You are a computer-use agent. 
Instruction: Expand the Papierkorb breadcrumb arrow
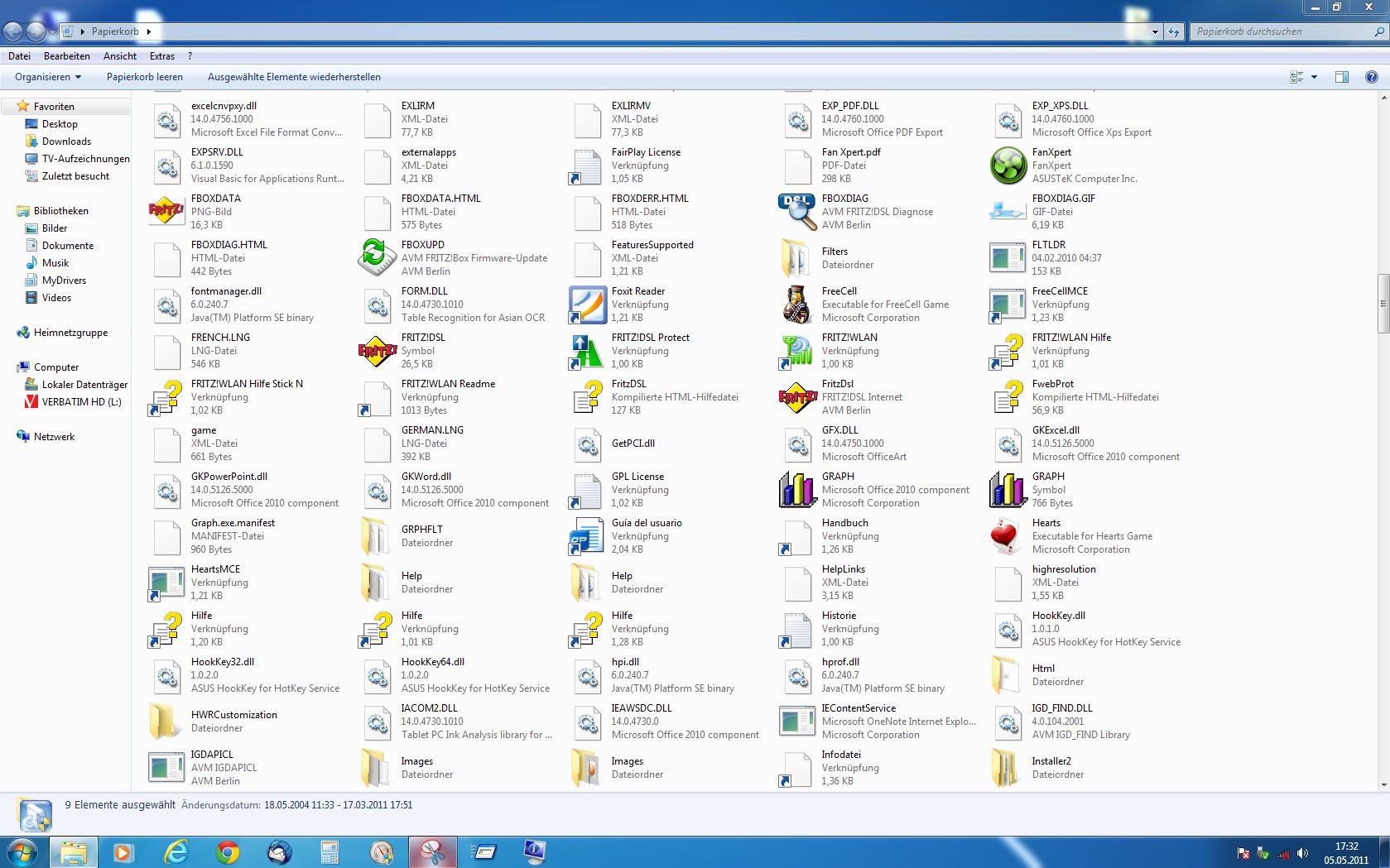tap(148, 31)
